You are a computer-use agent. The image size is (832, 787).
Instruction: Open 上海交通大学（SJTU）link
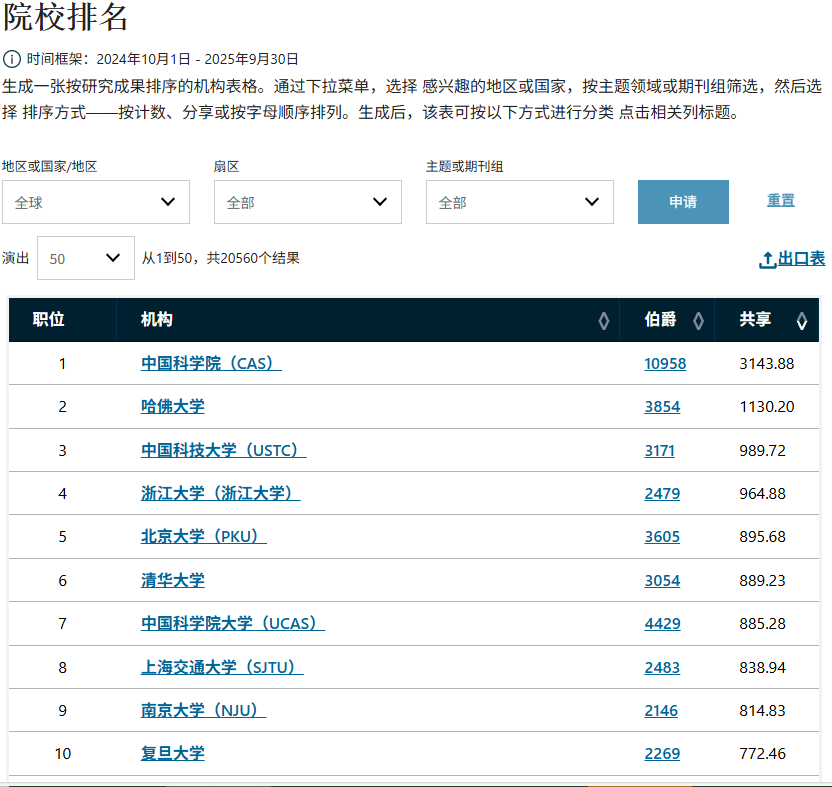[222, 667]
